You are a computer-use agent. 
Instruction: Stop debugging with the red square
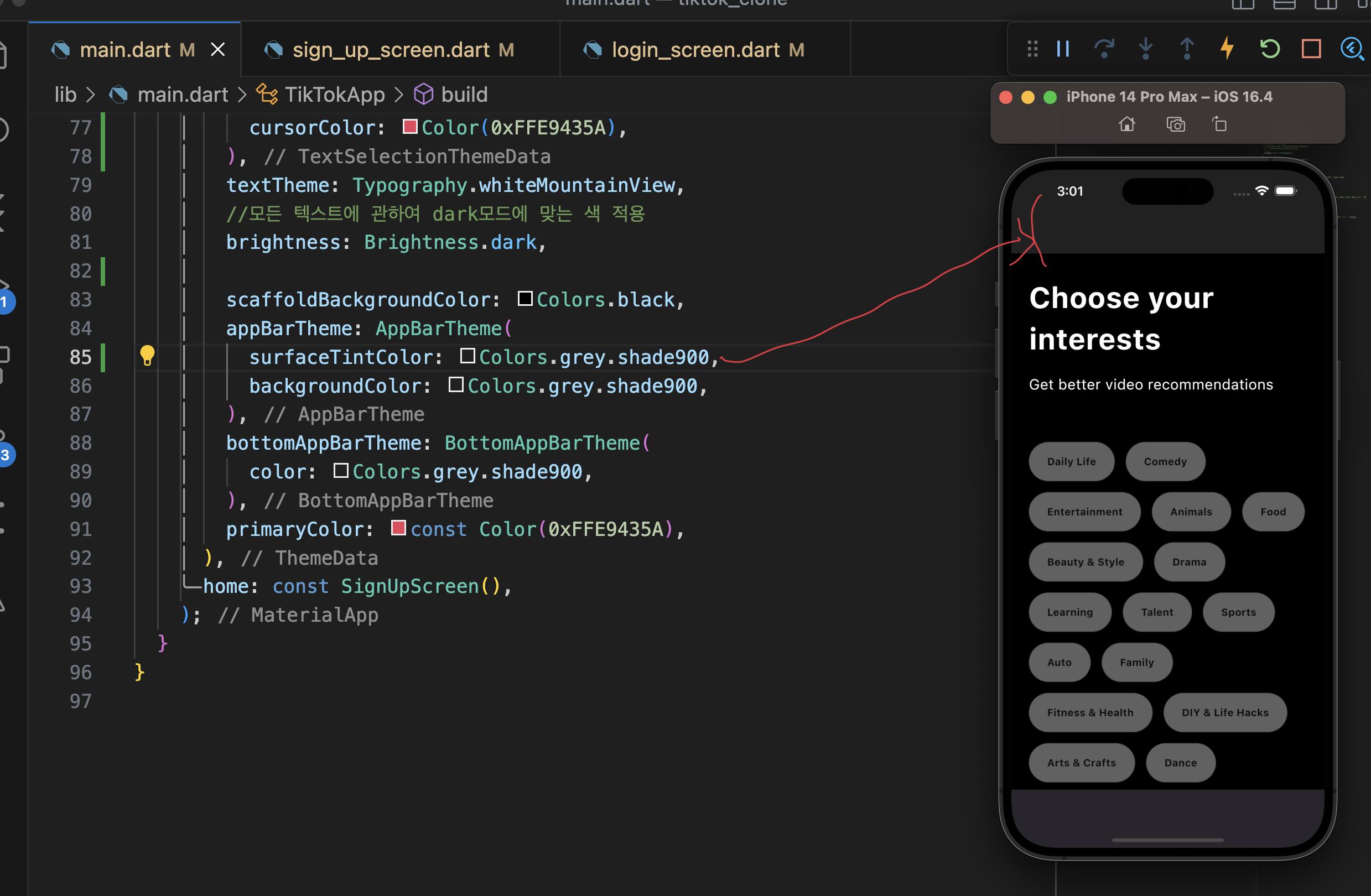[x=1311, y=49]
